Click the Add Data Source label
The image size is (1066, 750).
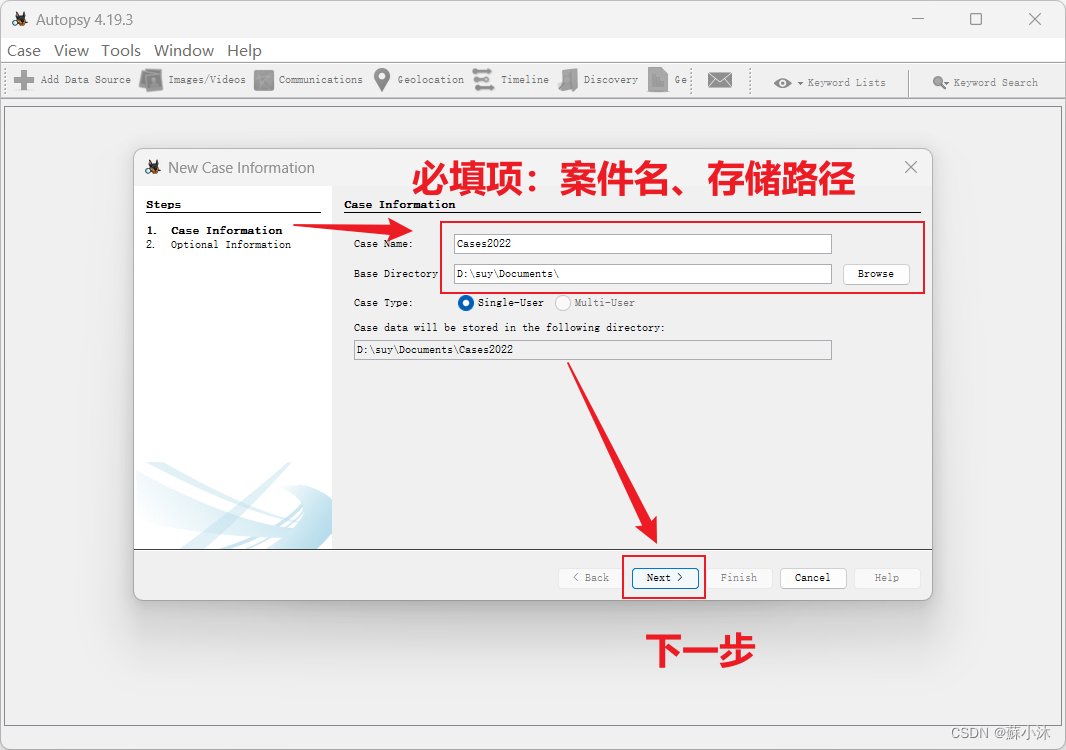pos(86,80)
